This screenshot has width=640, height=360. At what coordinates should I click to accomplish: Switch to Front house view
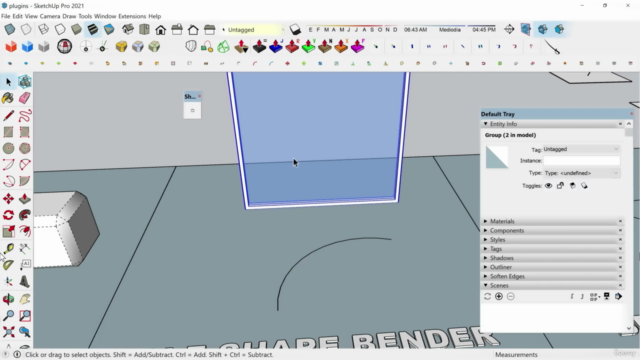[160, 29]
